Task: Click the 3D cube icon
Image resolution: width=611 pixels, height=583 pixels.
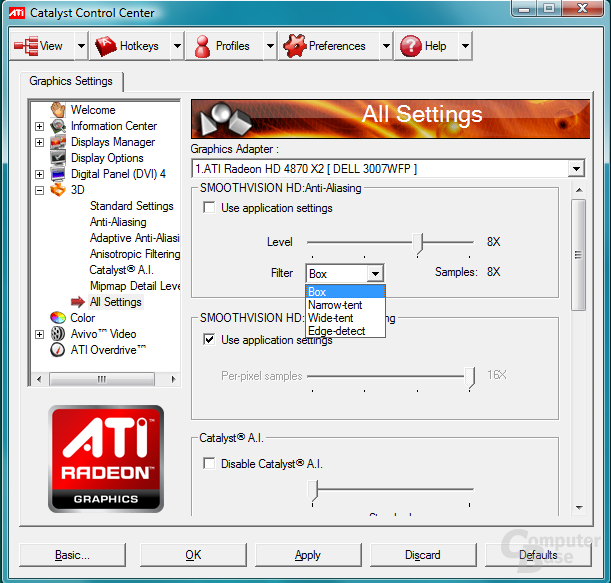Action: point(58,190)
